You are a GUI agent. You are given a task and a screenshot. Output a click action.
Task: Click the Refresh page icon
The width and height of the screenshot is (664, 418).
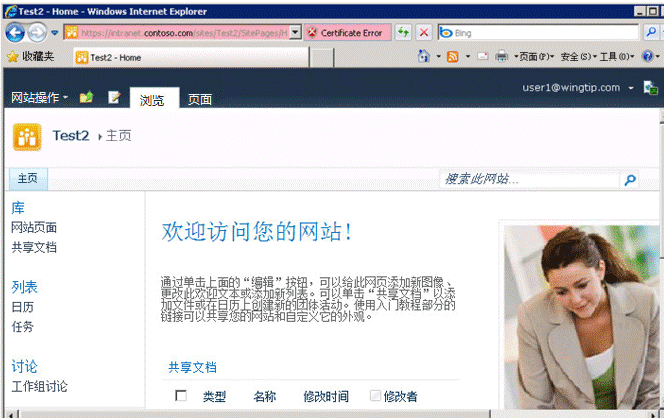click(404, 33)
